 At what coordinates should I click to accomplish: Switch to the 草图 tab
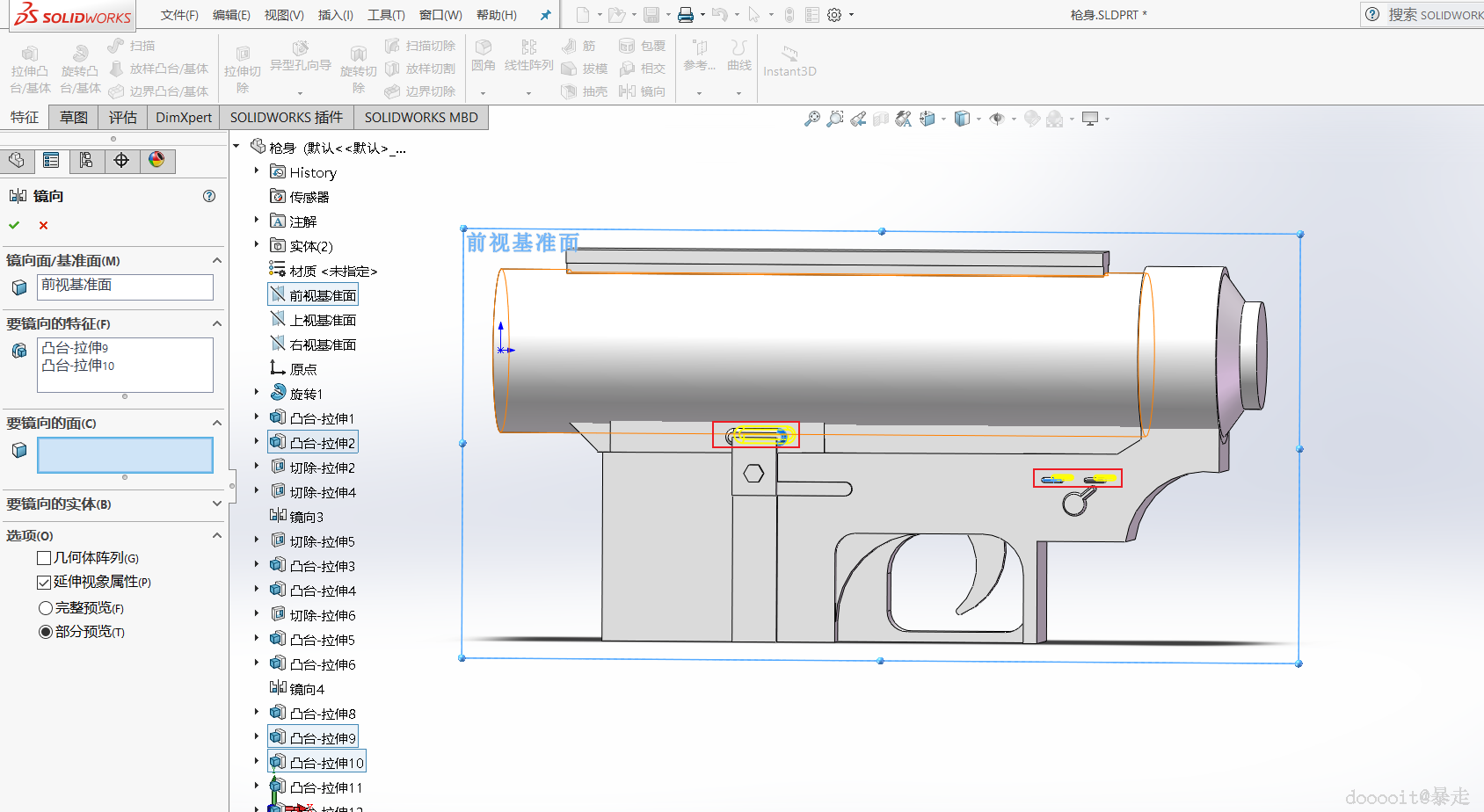point(74,118)
